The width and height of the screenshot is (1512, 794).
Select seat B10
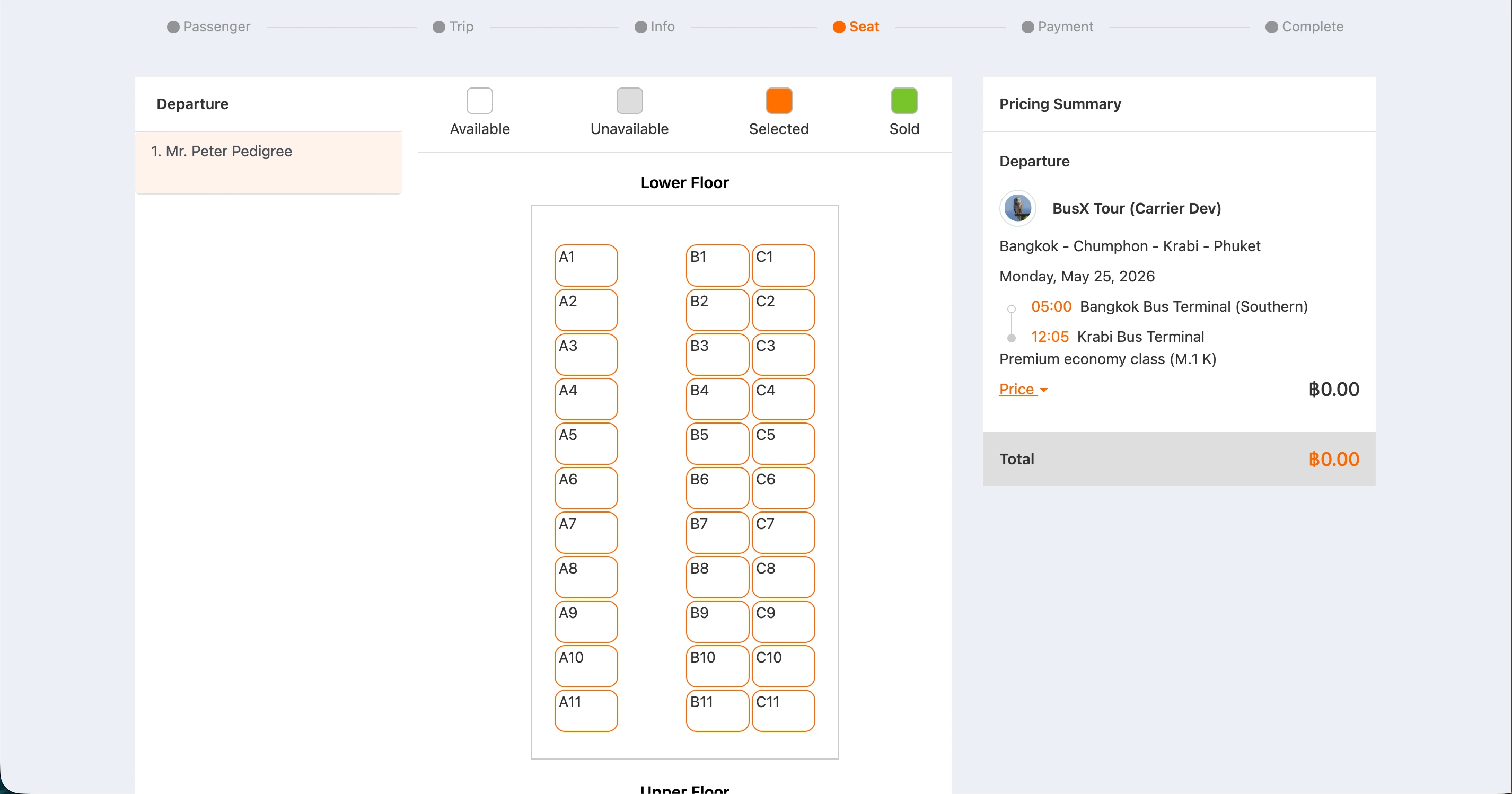(x=717, y=667)
